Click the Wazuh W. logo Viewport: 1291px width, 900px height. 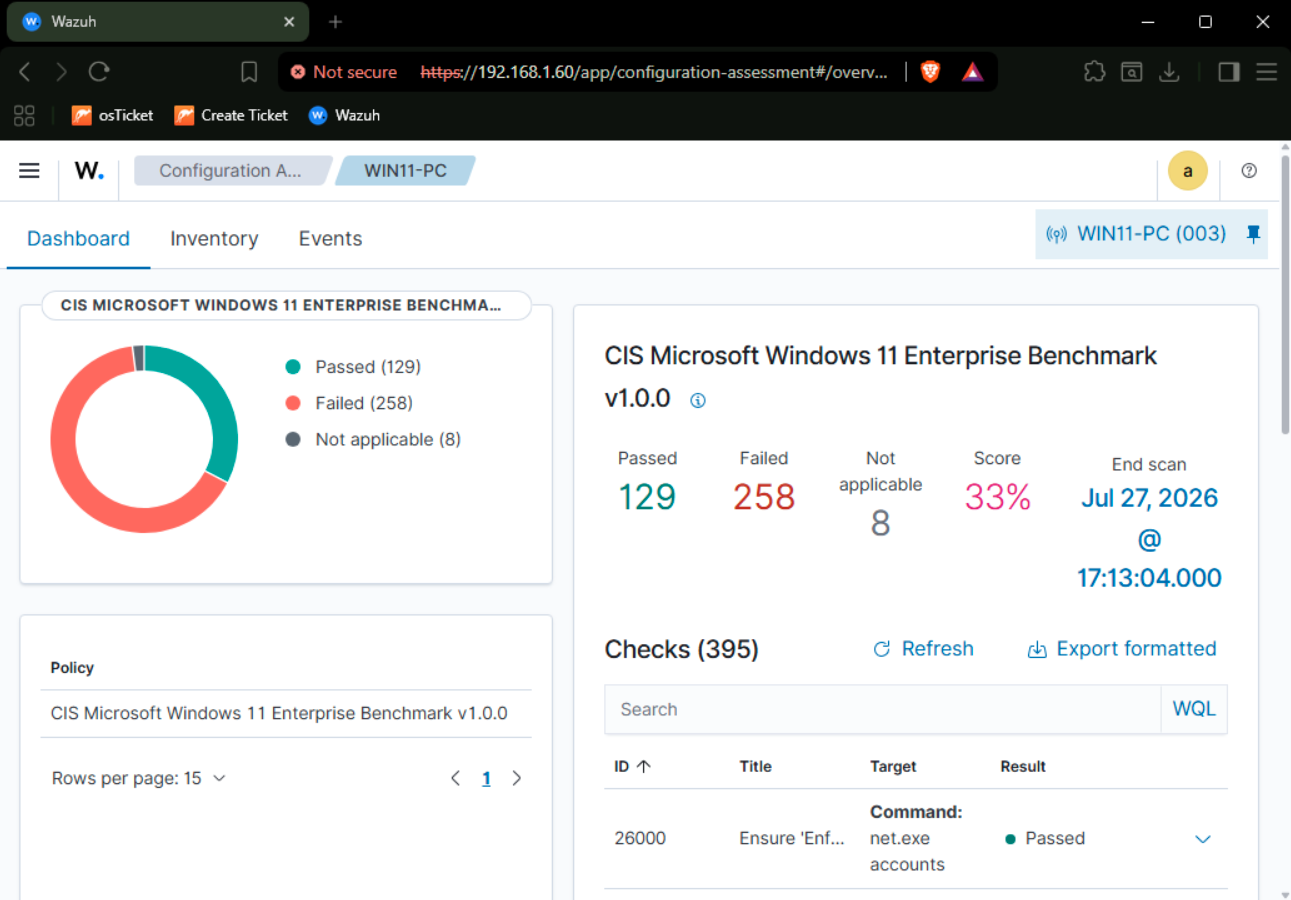click(89, 171)
